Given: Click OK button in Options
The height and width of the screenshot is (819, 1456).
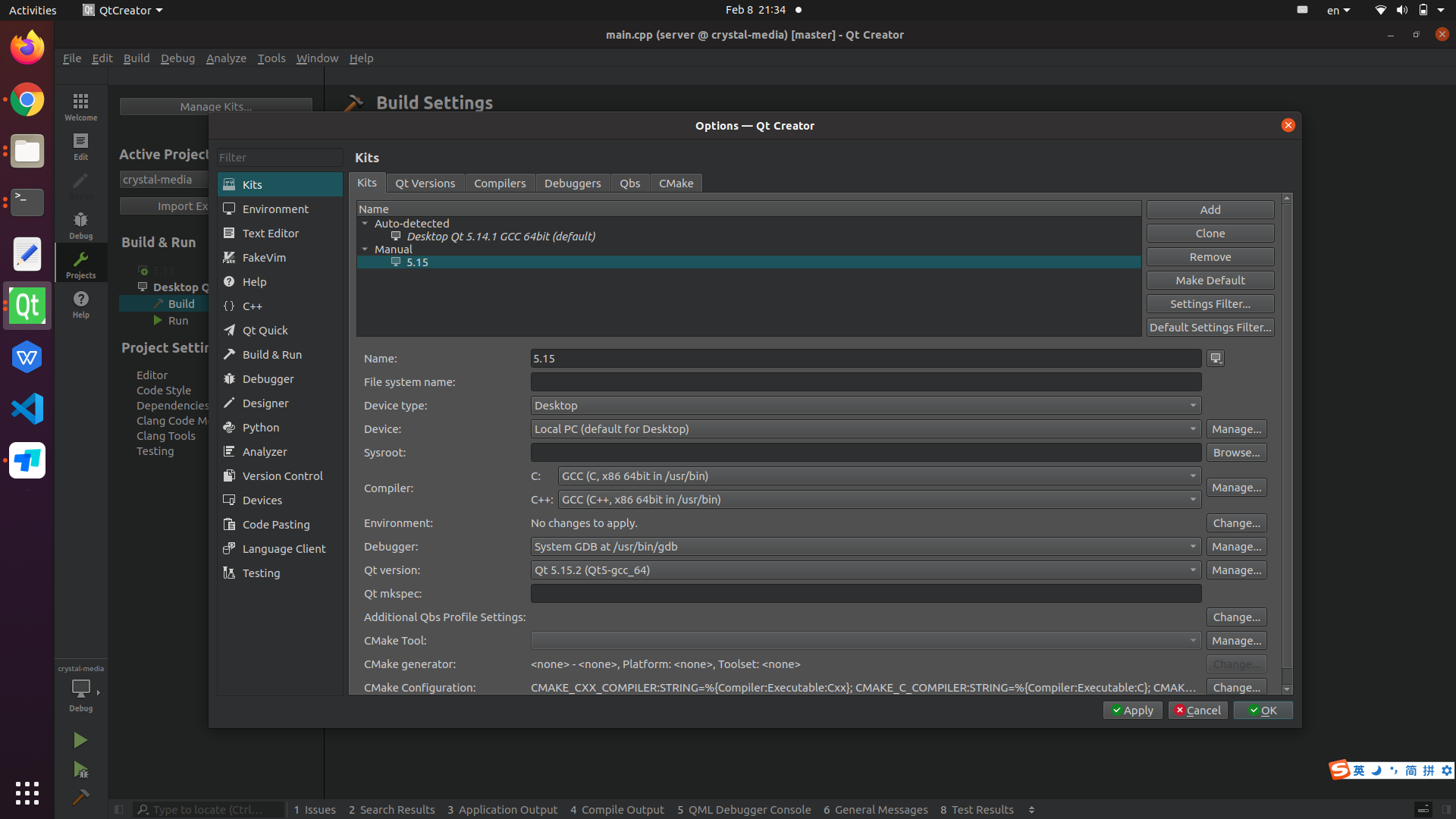Looking at the screenshot, I should click(x=1263, y=711).
